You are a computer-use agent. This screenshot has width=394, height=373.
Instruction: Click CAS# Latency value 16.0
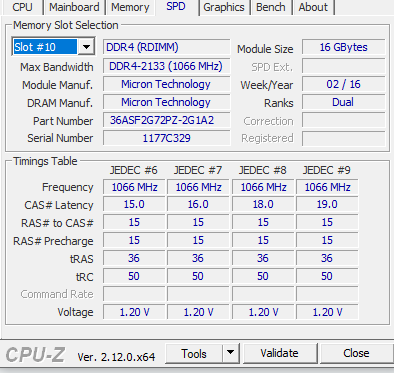click(x=198, y=204)
